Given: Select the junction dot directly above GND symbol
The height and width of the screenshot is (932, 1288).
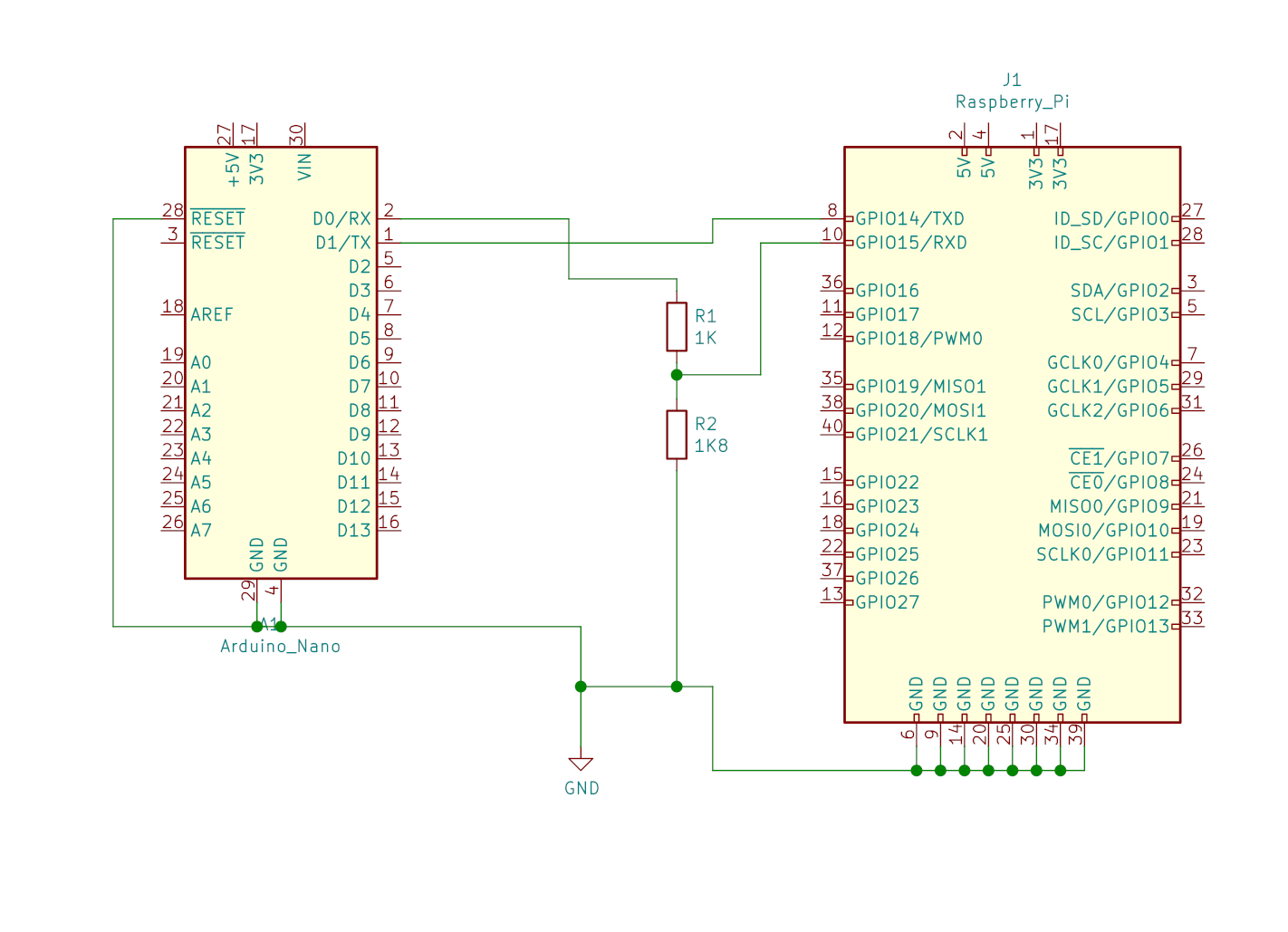Looking at the screenshot, I should coord(581,687).
